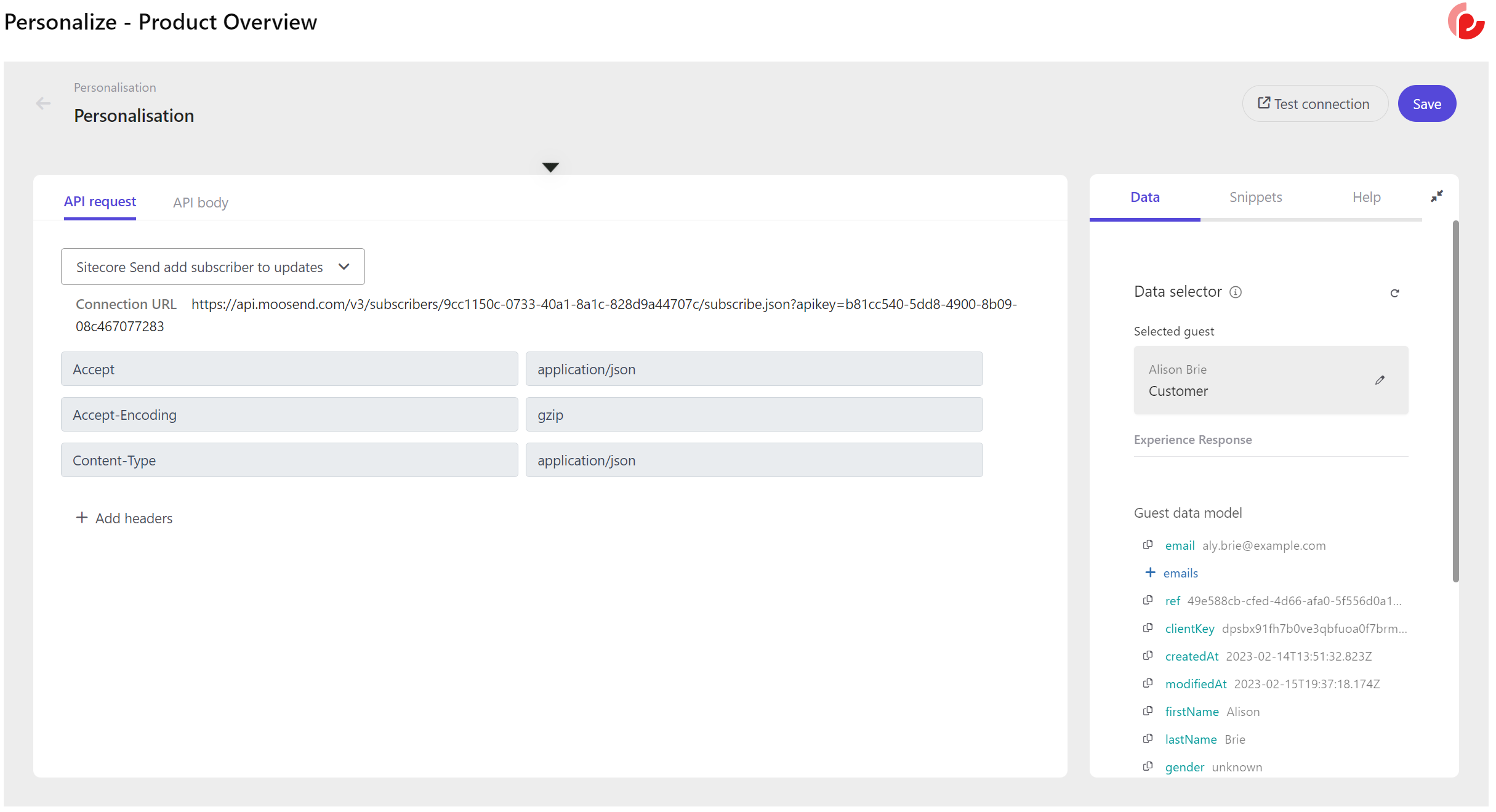Refresh the Data selector

1394,293
